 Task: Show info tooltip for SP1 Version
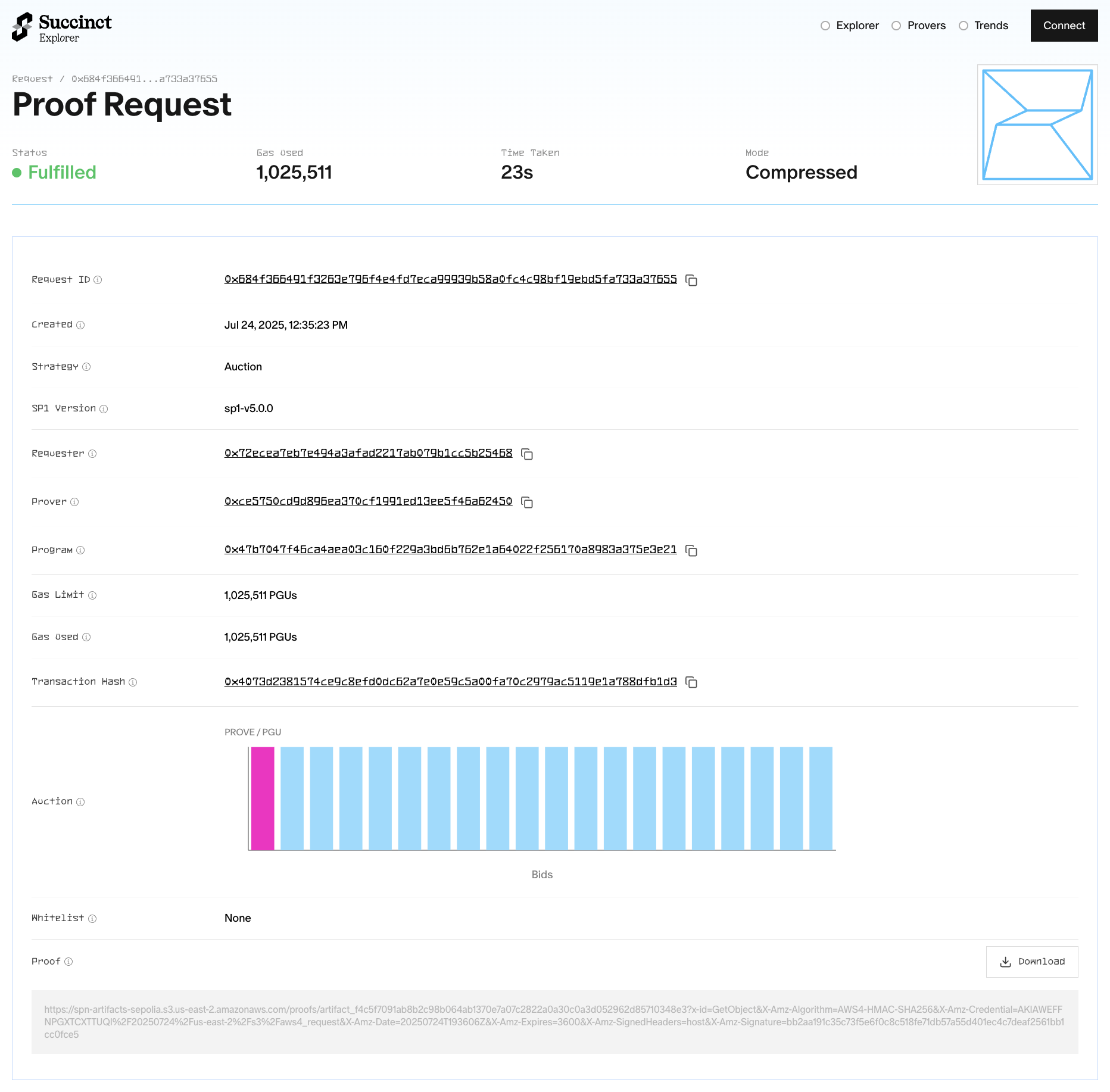click(104, 409)
